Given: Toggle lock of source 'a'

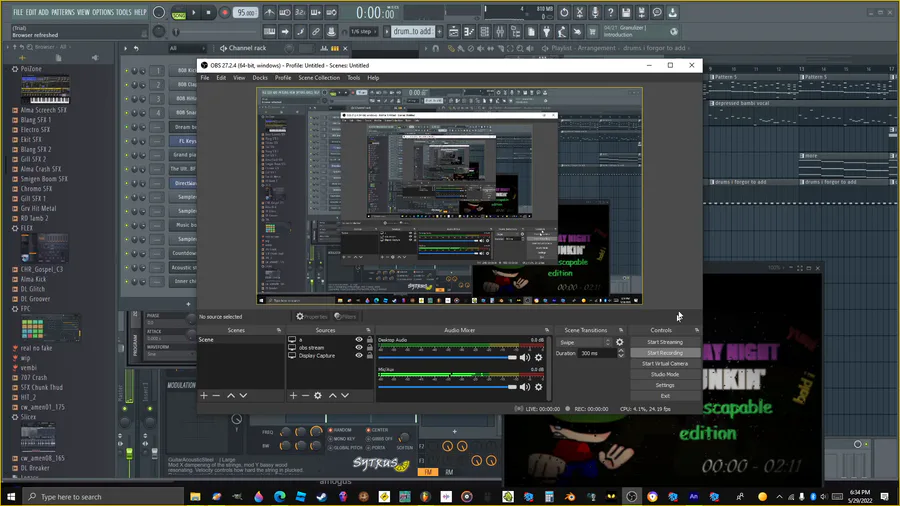Looking at the screenshot, I should [x=370, y=340].
